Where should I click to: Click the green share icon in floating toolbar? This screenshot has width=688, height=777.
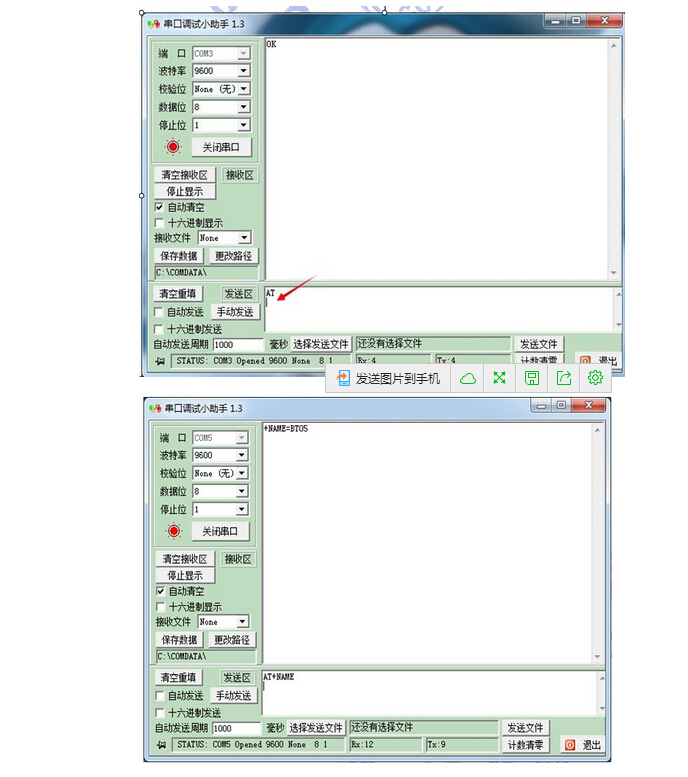click(x=564, y=378)
